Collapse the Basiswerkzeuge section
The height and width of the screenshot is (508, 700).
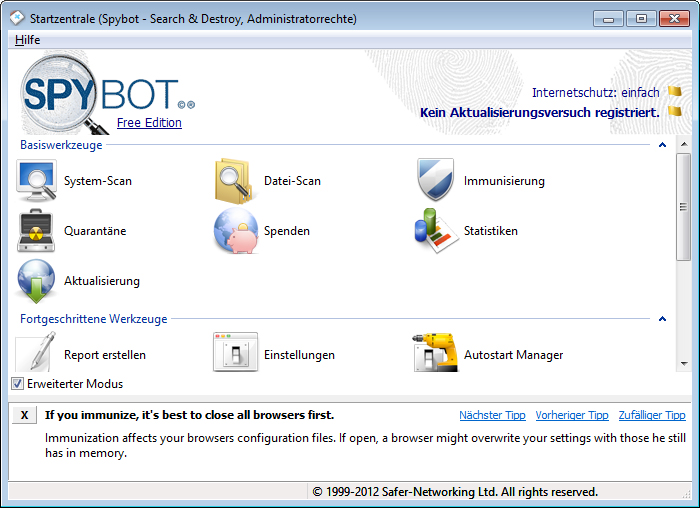(x=662, y=145)
